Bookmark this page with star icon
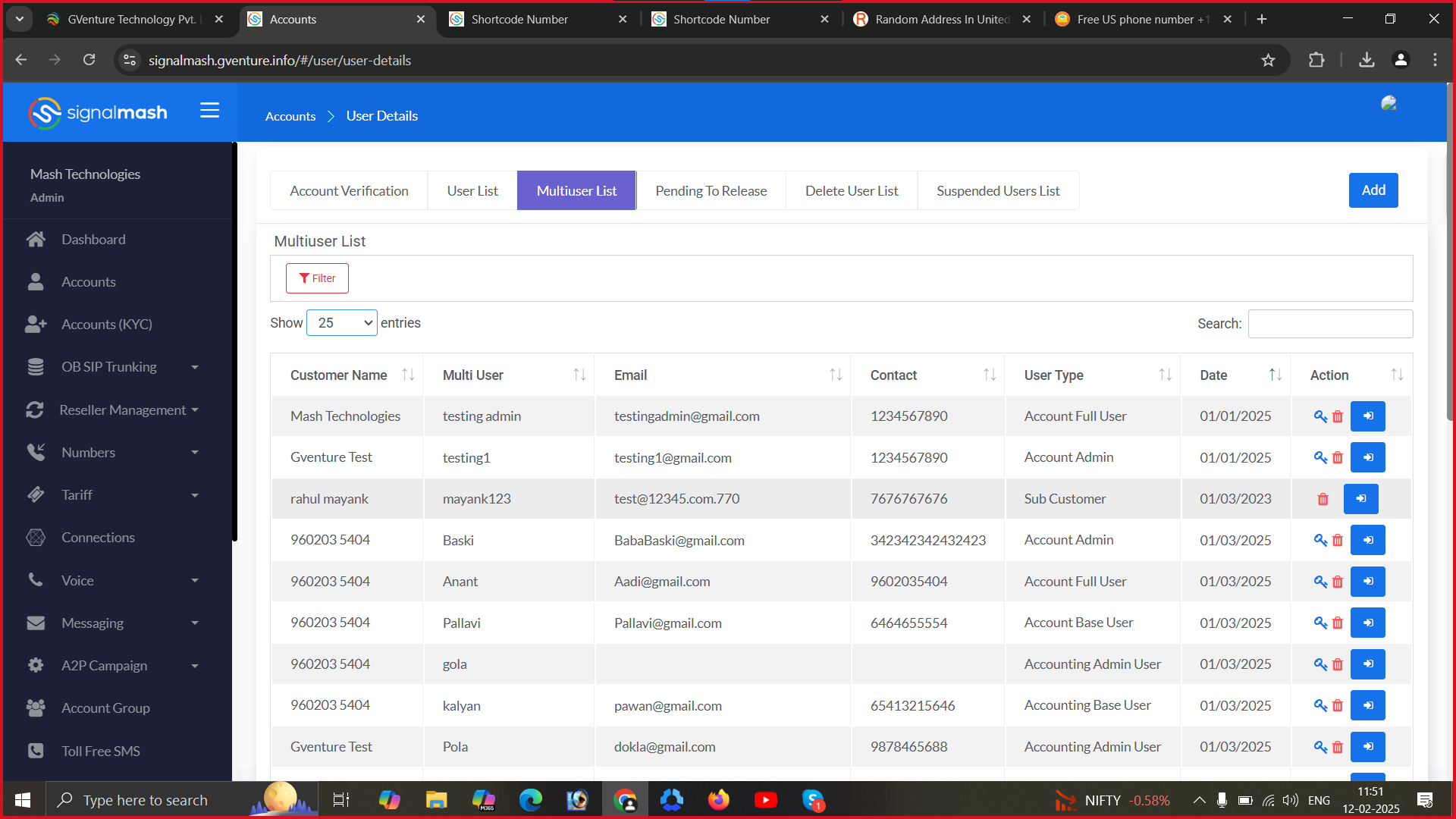 click(1268, 61)
